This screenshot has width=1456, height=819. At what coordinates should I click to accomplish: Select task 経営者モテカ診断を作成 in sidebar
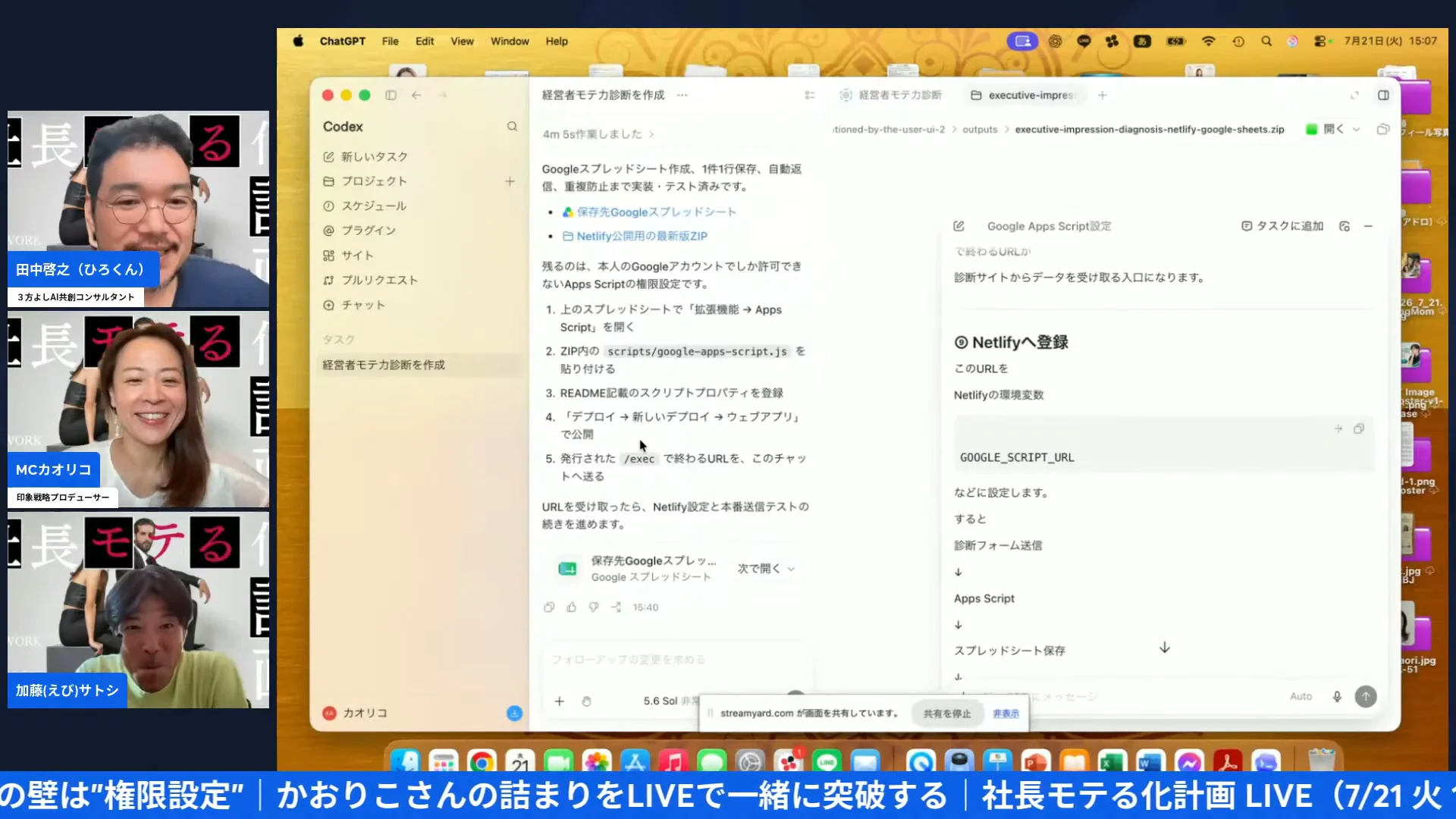coord(420,365)
